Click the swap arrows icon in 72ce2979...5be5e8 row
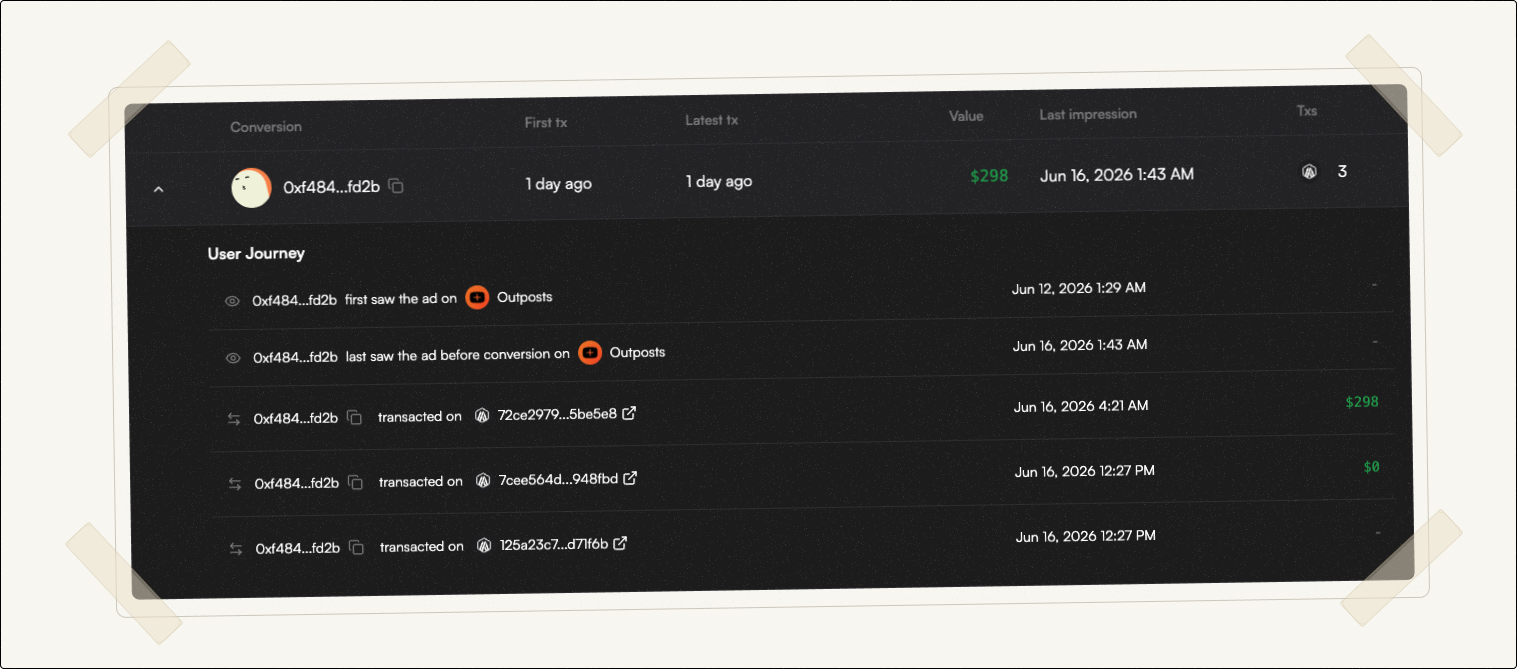Image resolution: width=1517 pixels, height=669 pixels. [x=234, y=419]
